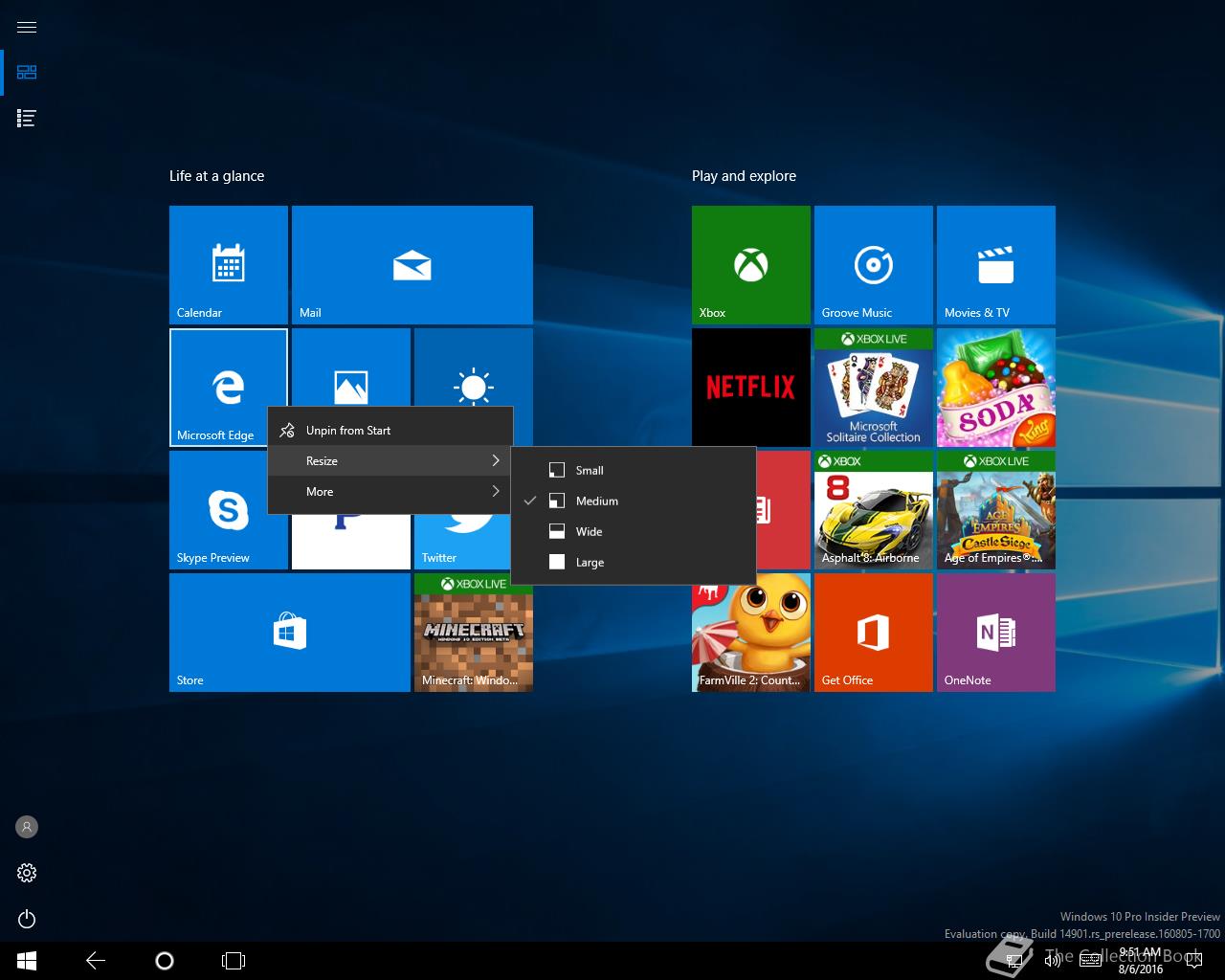Open Microsoft Solitaire Collection tile
Viewport: 1225px width, 980px height.
point(874,388)
